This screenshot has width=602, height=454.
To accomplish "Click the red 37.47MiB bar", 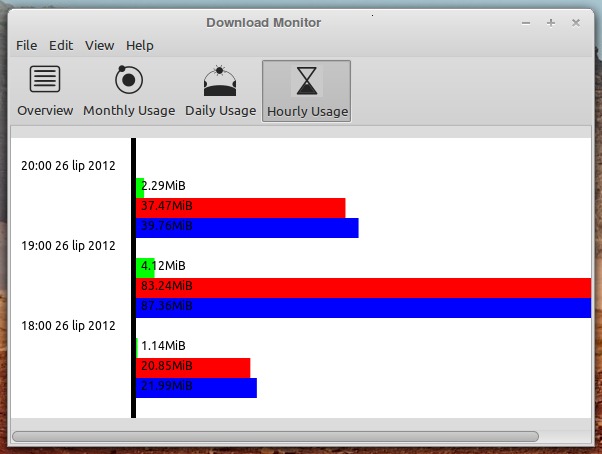I will [x=241, y=208].
